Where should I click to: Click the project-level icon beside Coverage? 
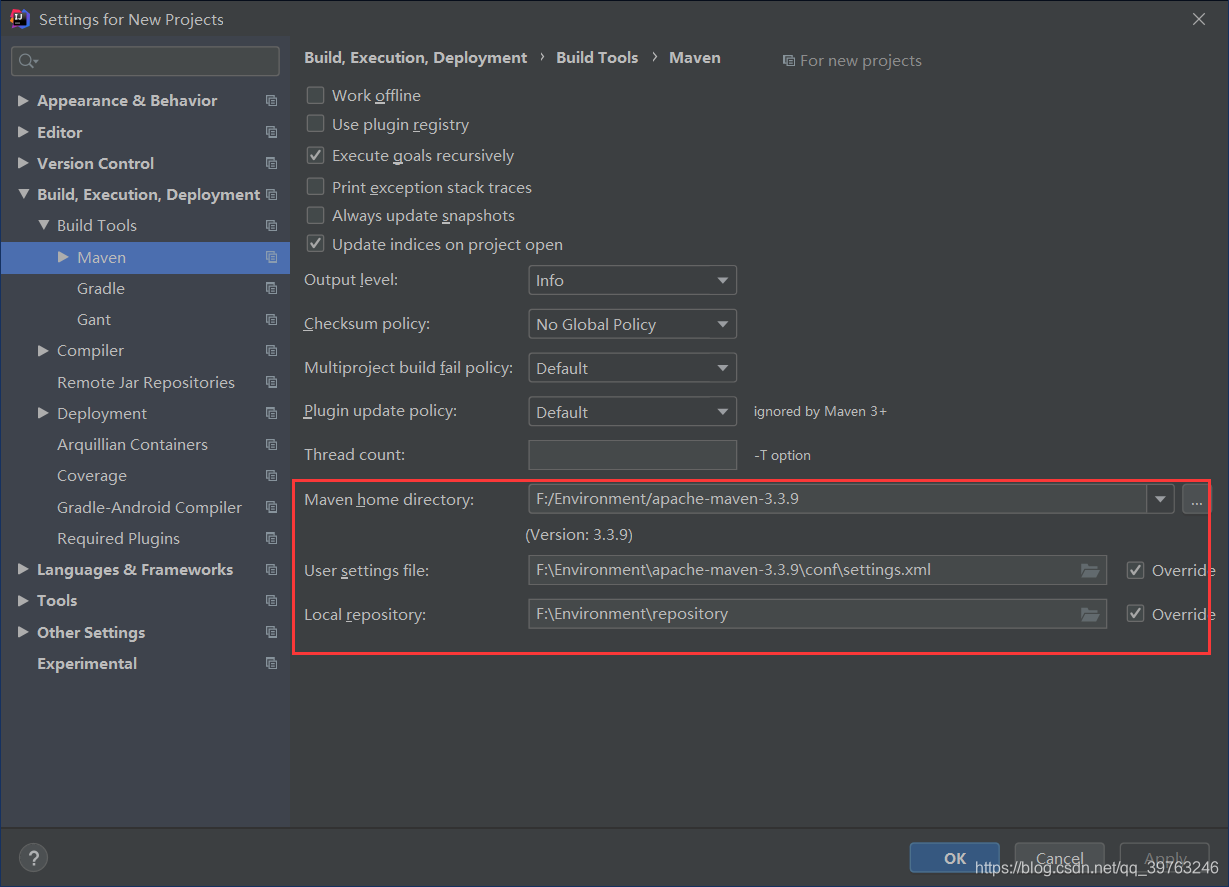pyautogui.click(x=271, y=476)
